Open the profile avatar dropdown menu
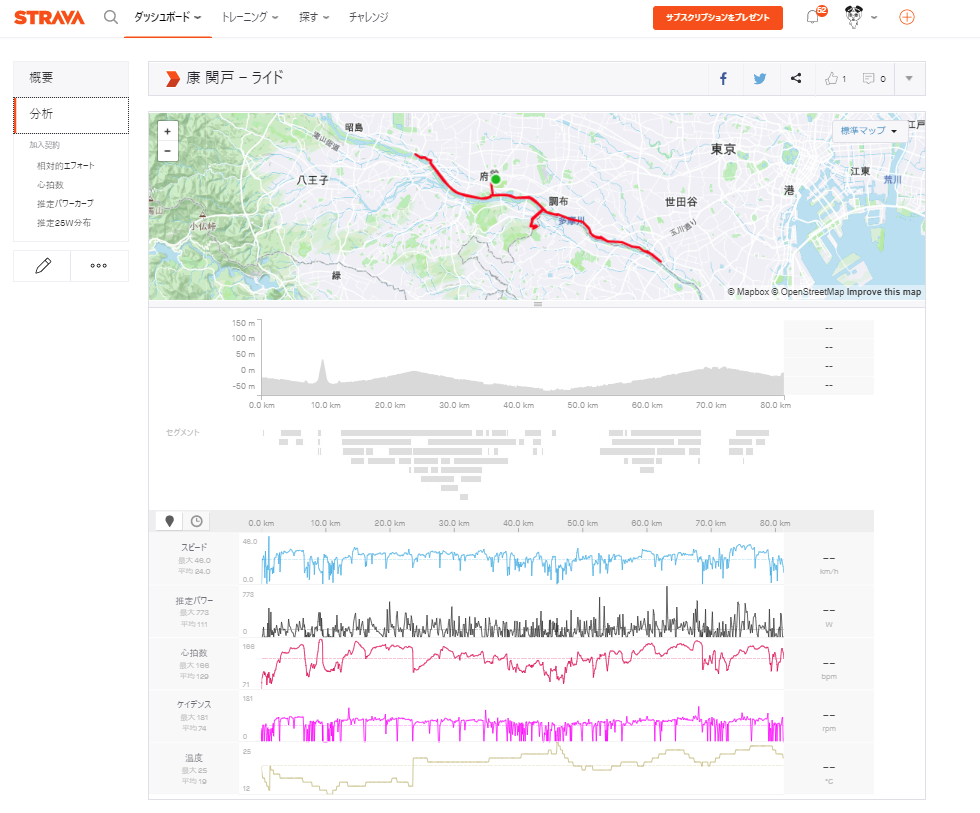Image resolution: width=980 pixels, height=813 pixels. pyautogui.click(x=861, y=18)
